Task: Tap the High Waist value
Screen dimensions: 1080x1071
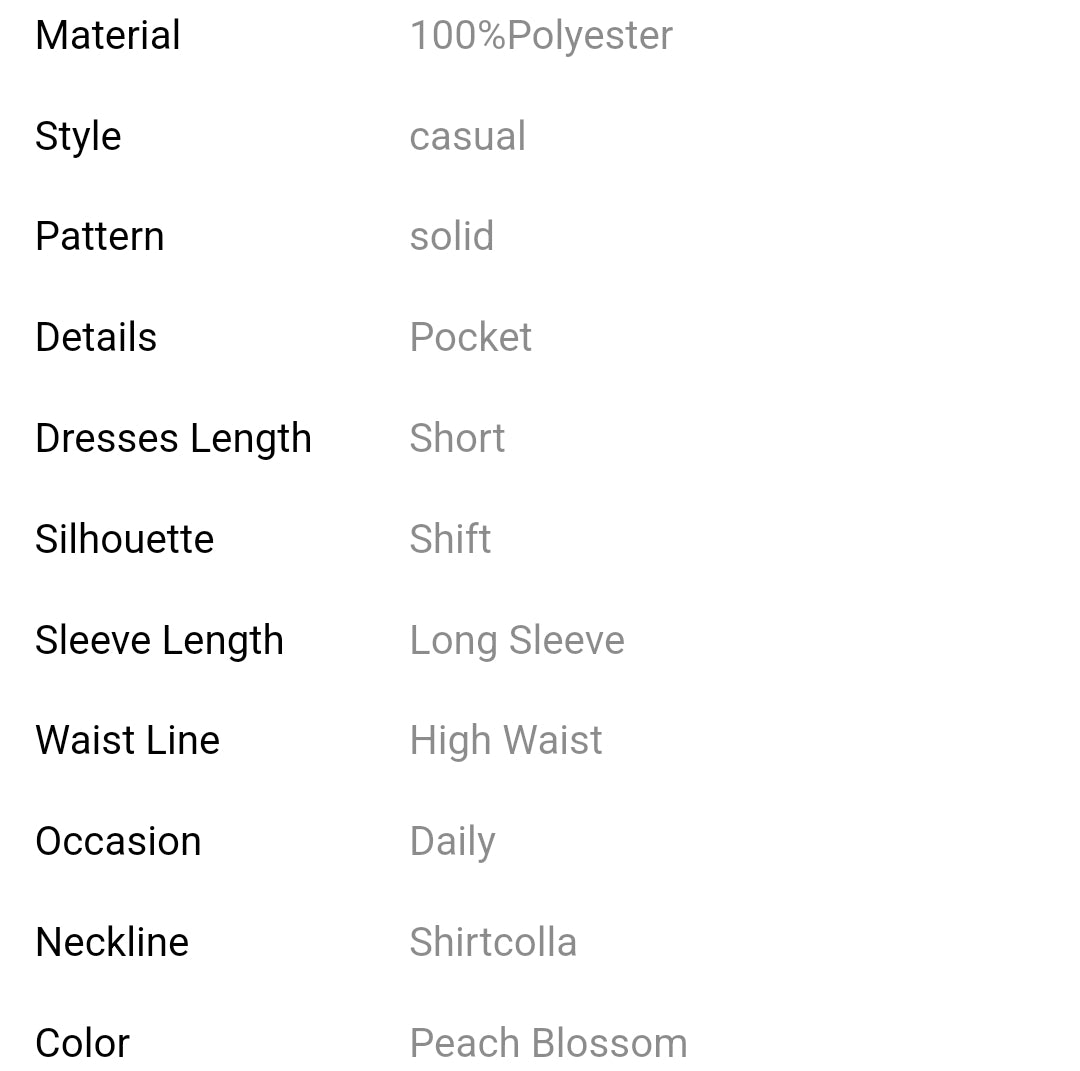Action: (x=506, y=741)
